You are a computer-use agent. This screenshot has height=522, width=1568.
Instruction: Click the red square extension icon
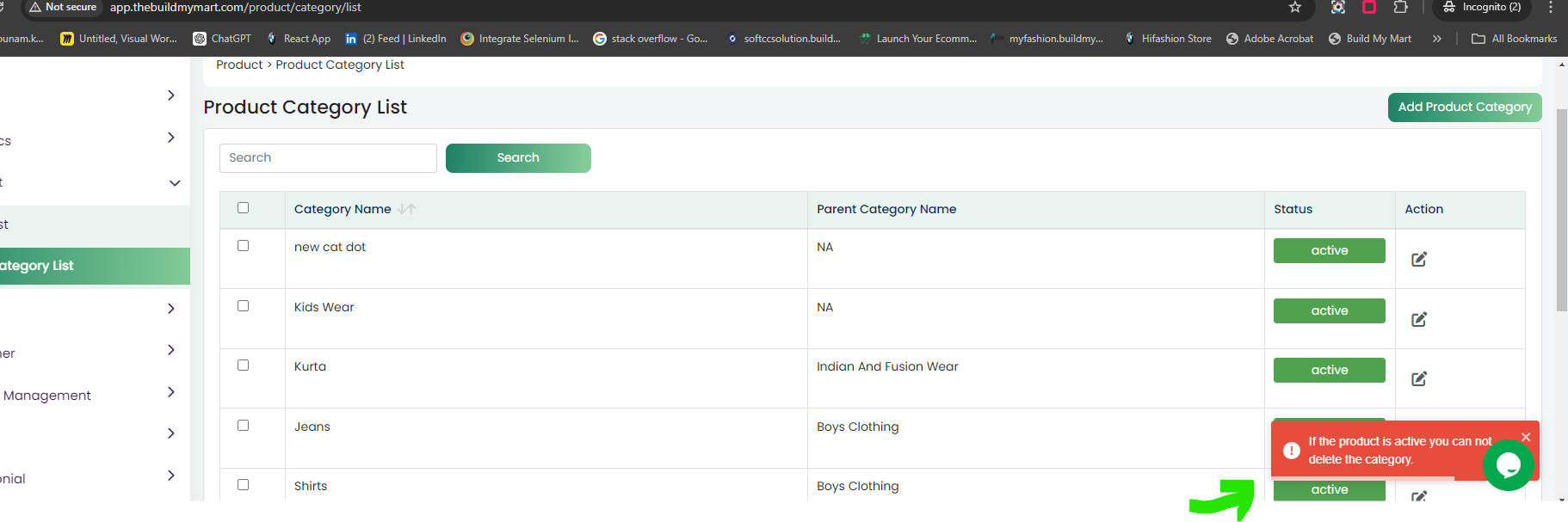pyautogui.click(x=1369, y=7)
